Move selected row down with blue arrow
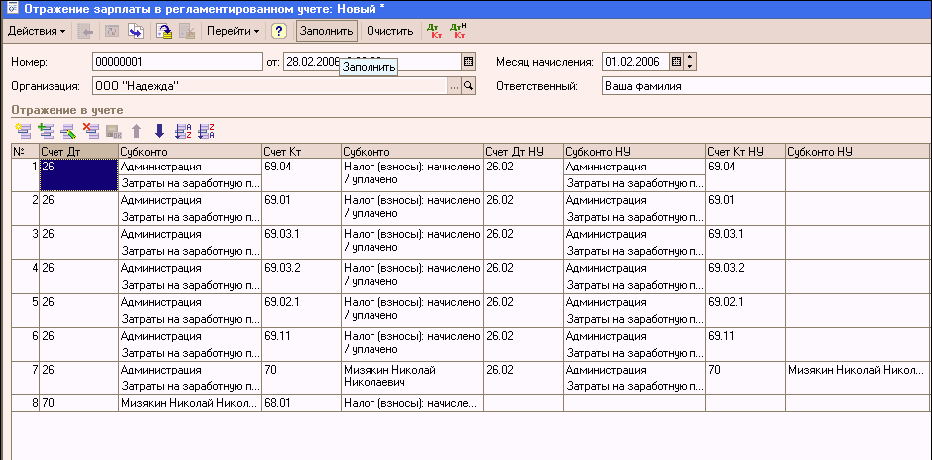Screen dimensions: 932x460 (x=158, y=130)
